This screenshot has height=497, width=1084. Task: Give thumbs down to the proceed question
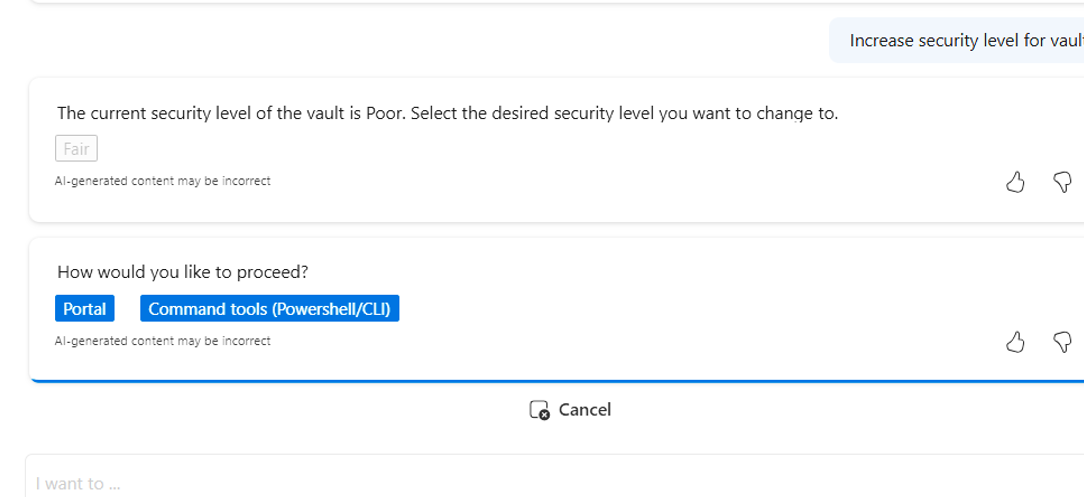click(1062, 342)
